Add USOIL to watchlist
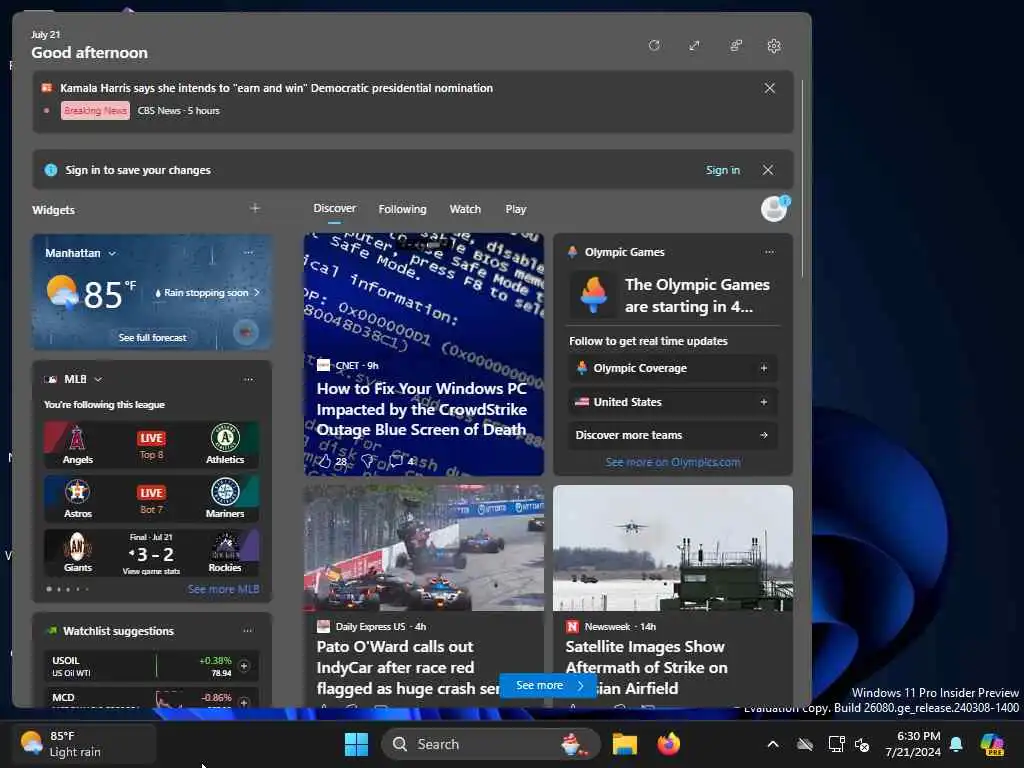This screenshot has width=1024, height=768. click(x=244, y=665)
